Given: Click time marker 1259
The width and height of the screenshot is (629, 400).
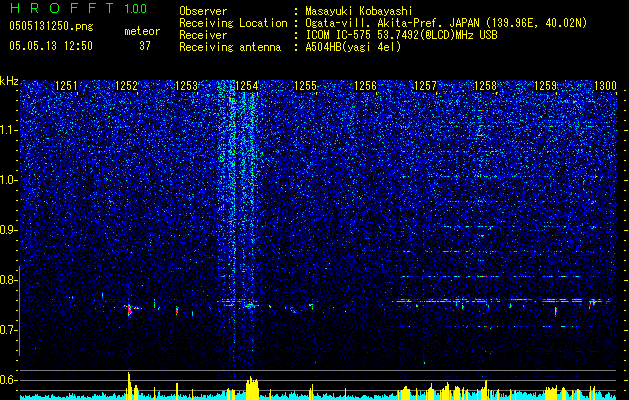Looking at the screenshot, I should coord(546,86).
